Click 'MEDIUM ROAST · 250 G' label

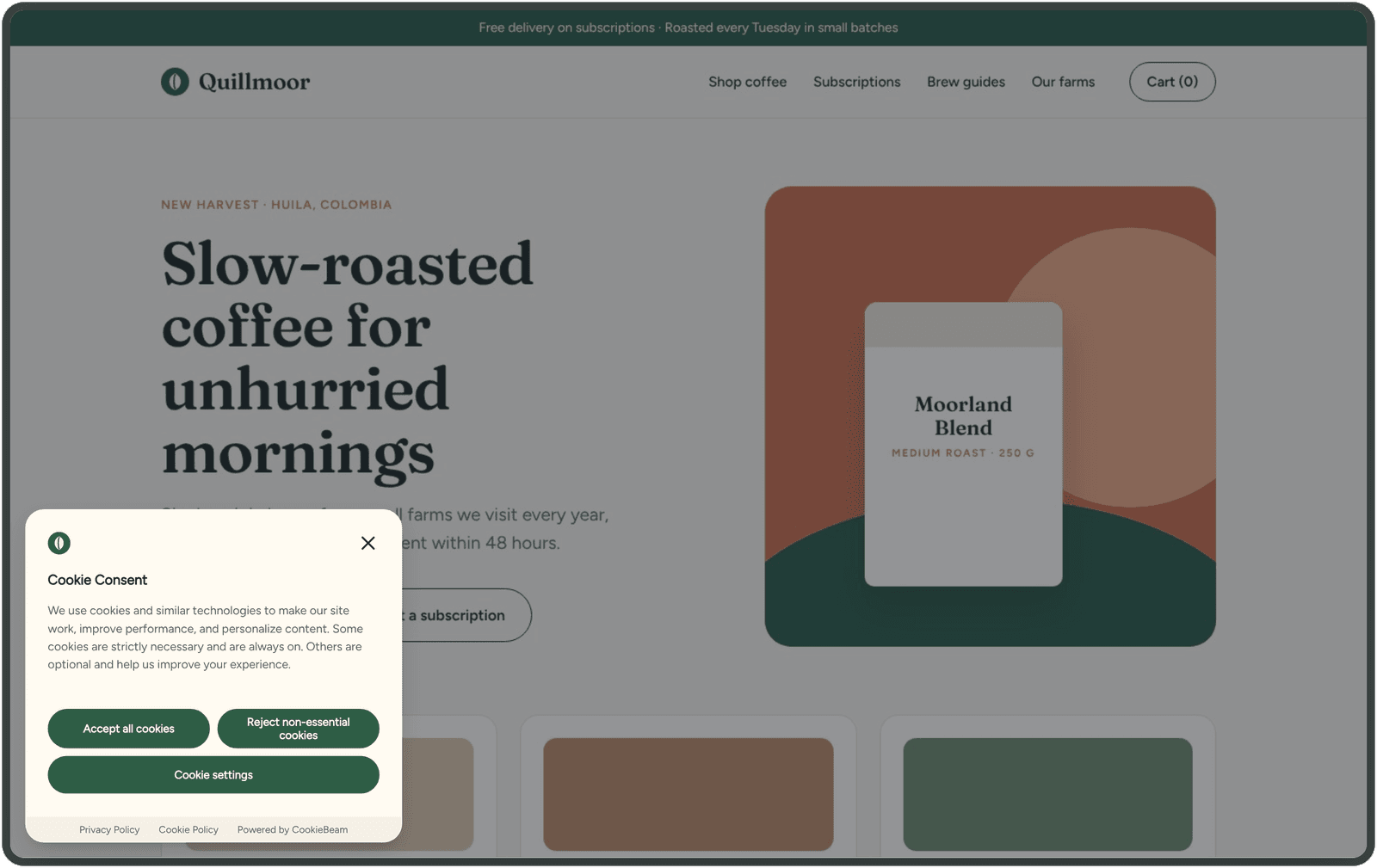(x=963, y=452)
